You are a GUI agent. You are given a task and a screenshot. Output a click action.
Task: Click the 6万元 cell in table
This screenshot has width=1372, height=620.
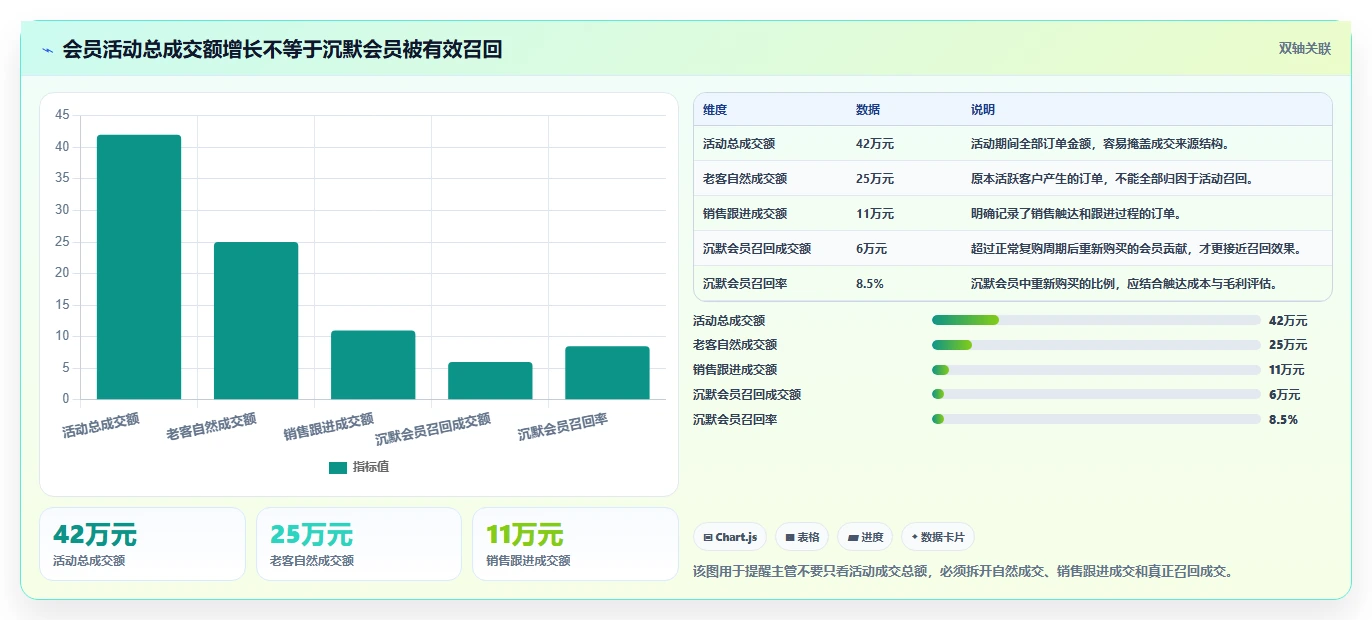point(871,249)
